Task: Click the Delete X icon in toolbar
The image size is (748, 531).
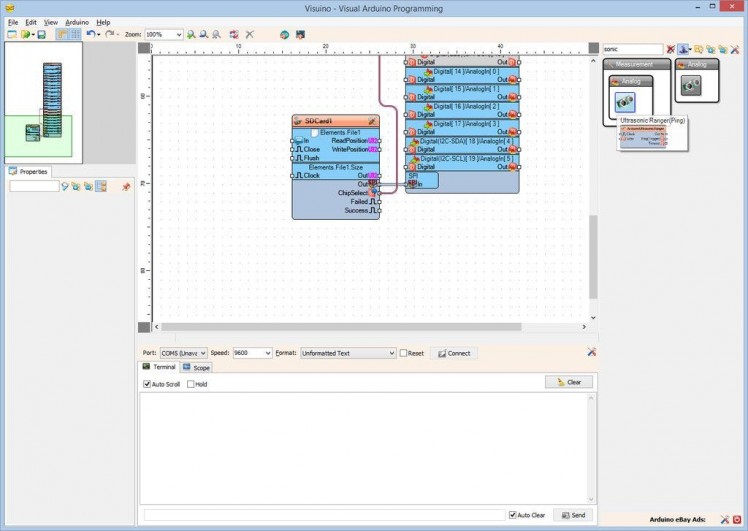Action: [250, 34]
